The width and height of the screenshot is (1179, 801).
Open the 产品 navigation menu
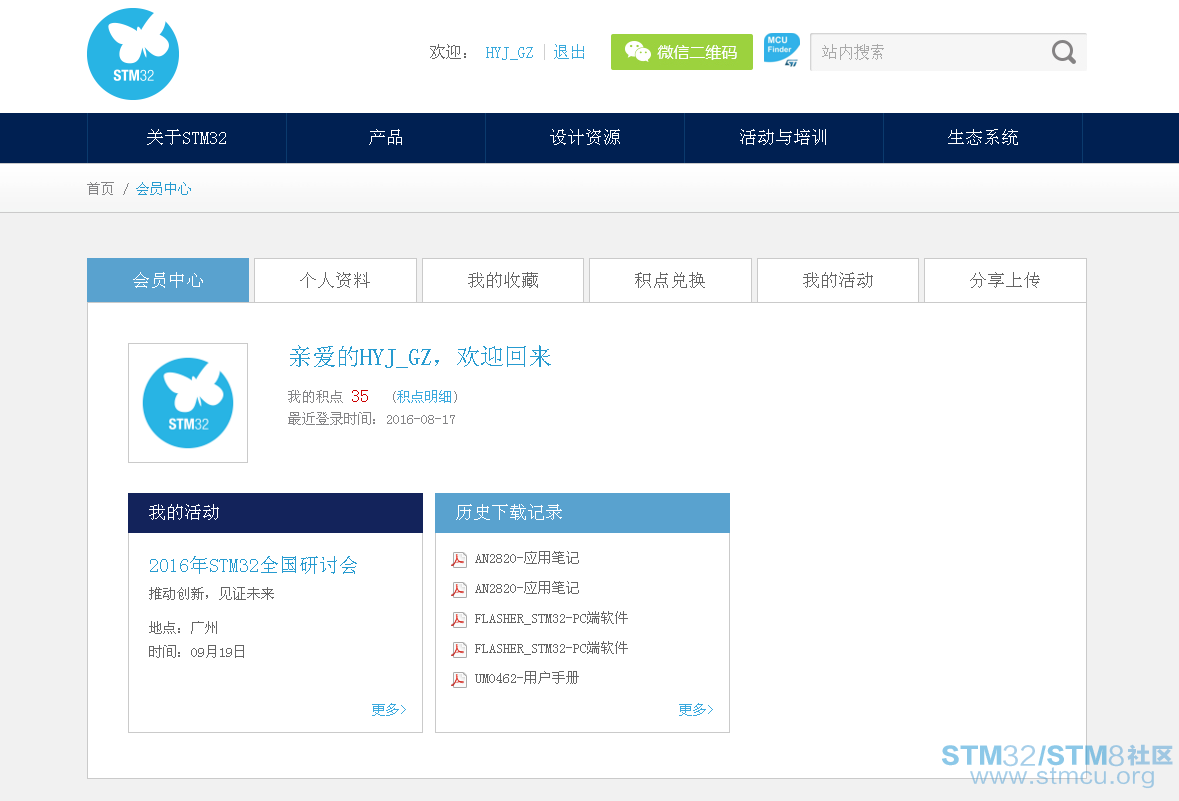(x=386, y=138)
